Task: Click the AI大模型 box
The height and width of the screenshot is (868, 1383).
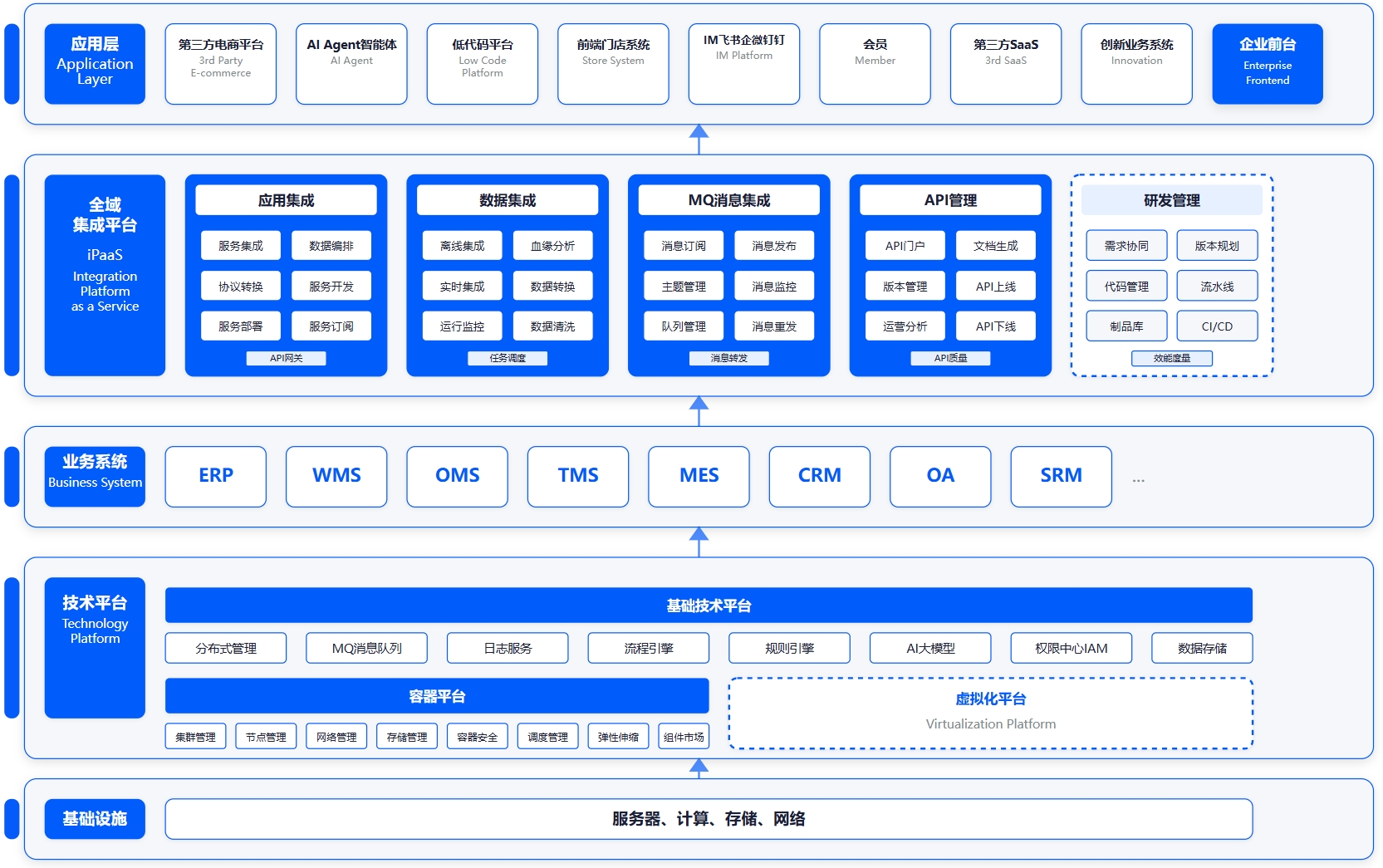Action: [x=929, y=648]
